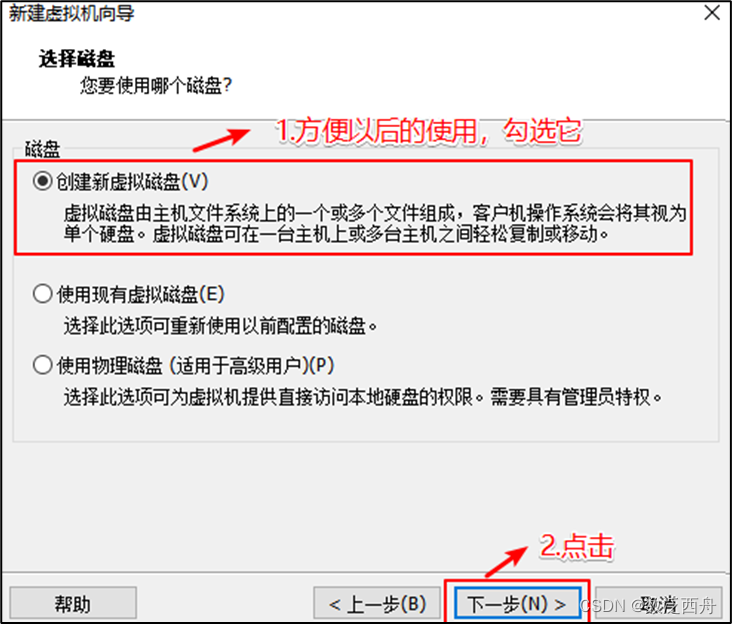Click description 选择此选项可重新使用以前配置的磁盘
This screenshot has height=624, width=732.
pyautogui.click(x=220, y=326)
